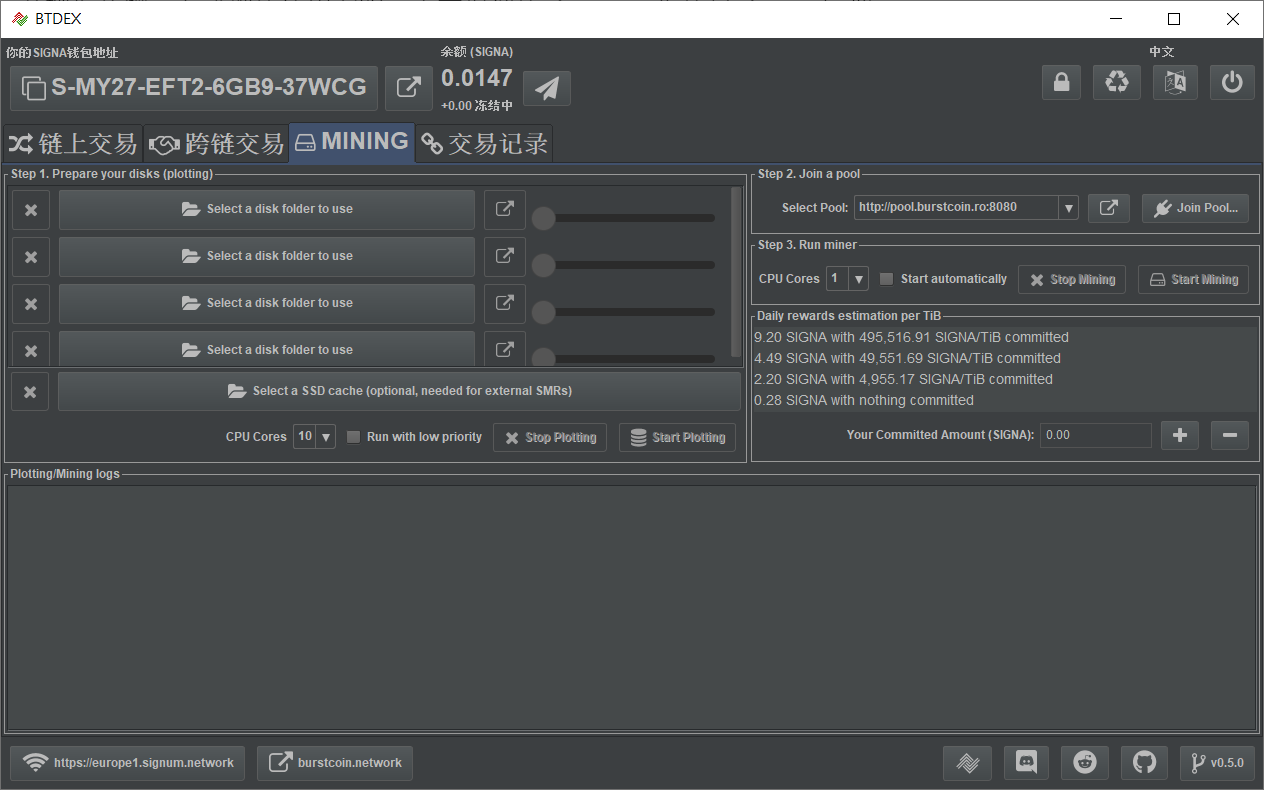Select second disk folder to use
Screen dimensions: 1264x790
click(x=267, y=257)
